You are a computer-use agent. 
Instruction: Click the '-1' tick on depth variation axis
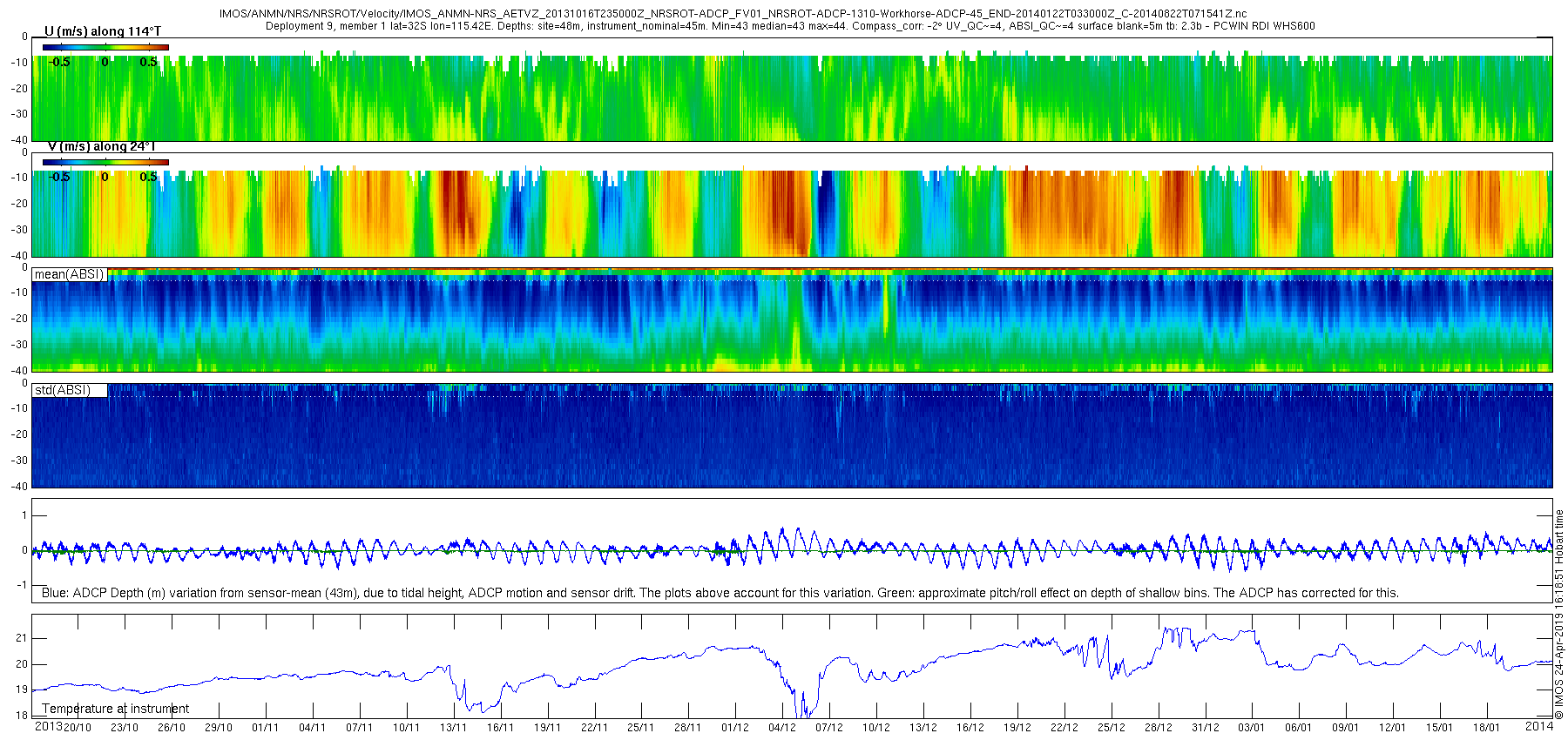(x=24, y=585)
